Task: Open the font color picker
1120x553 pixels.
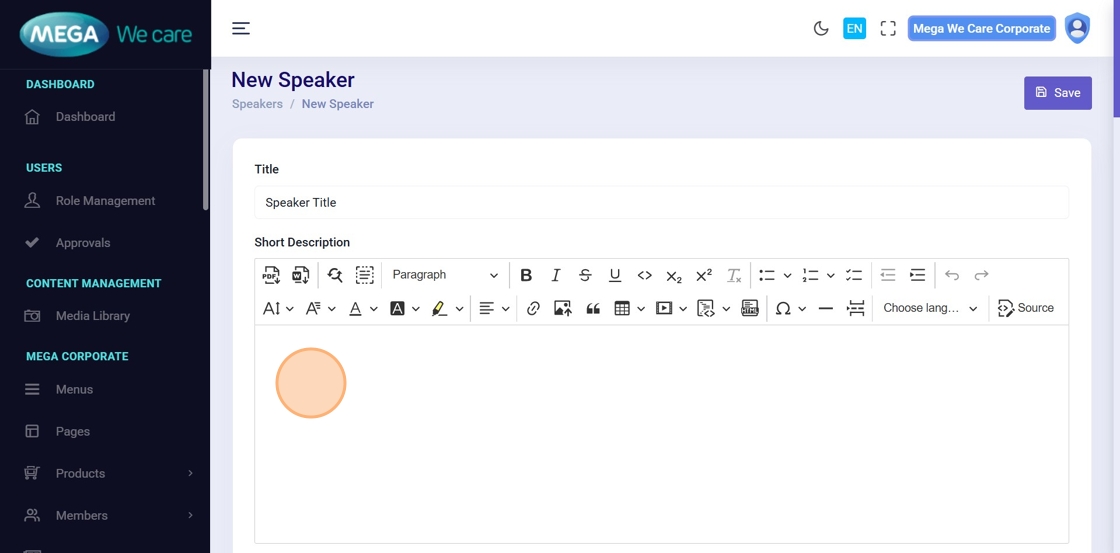Action: 355,309
